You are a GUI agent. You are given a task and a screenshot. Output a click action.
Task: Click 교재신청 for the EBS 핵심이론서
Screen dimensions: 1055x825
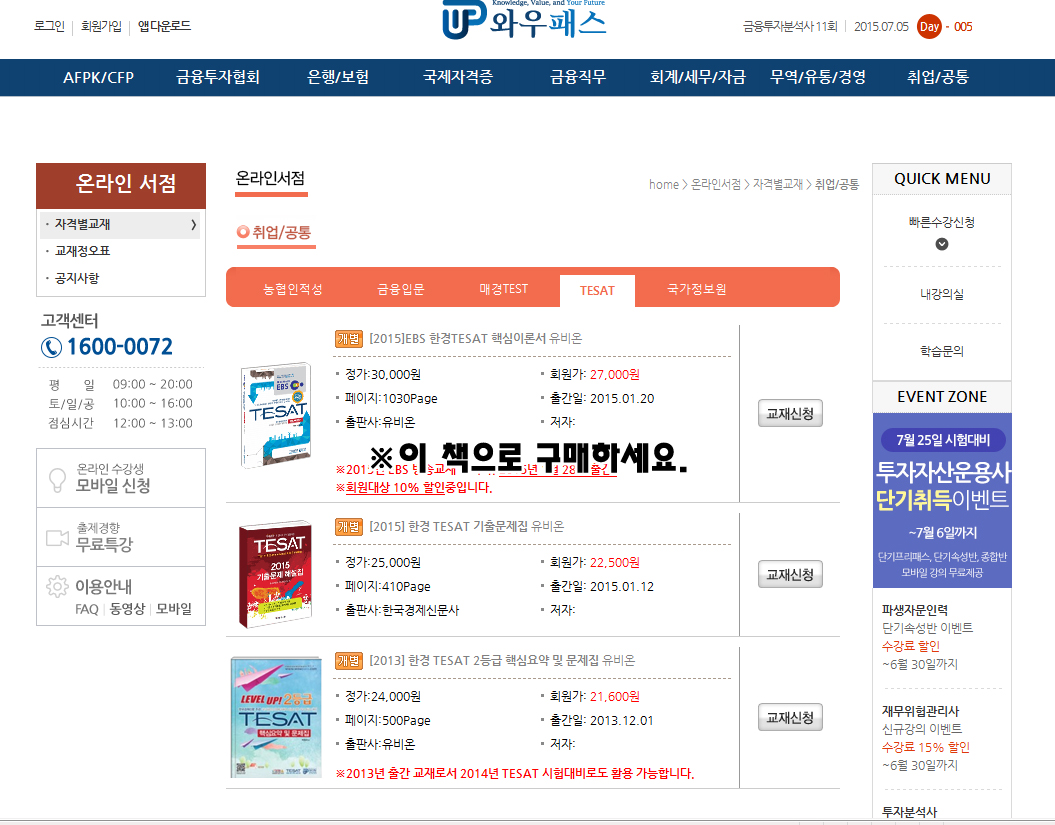tap(790, 413)
